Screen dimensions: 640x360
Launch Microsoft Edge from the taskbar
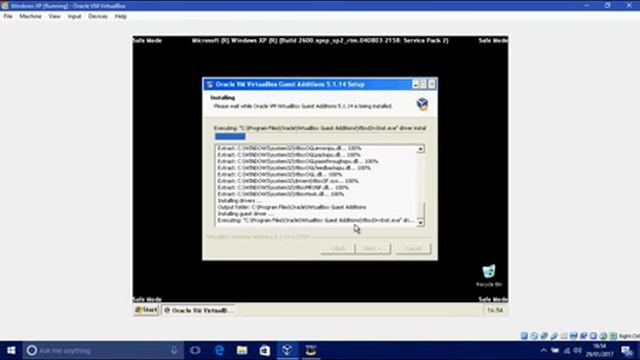pyautogui.click(x=219, y=350)
